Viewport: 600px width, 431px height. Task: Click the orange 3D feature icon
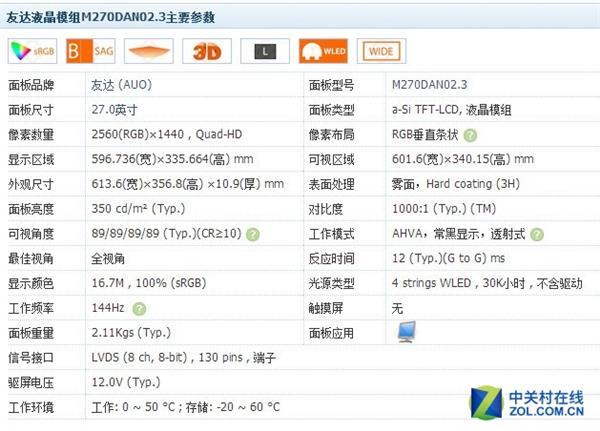coord(207,51)
